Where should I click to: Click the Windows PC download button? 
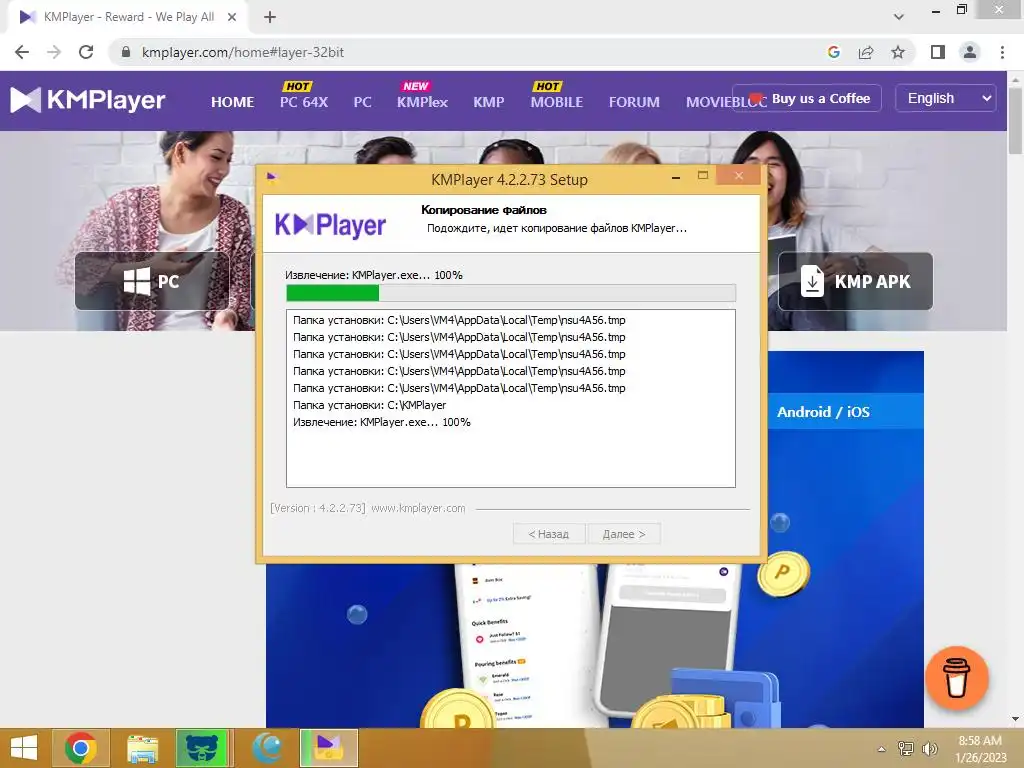(152, 281)
